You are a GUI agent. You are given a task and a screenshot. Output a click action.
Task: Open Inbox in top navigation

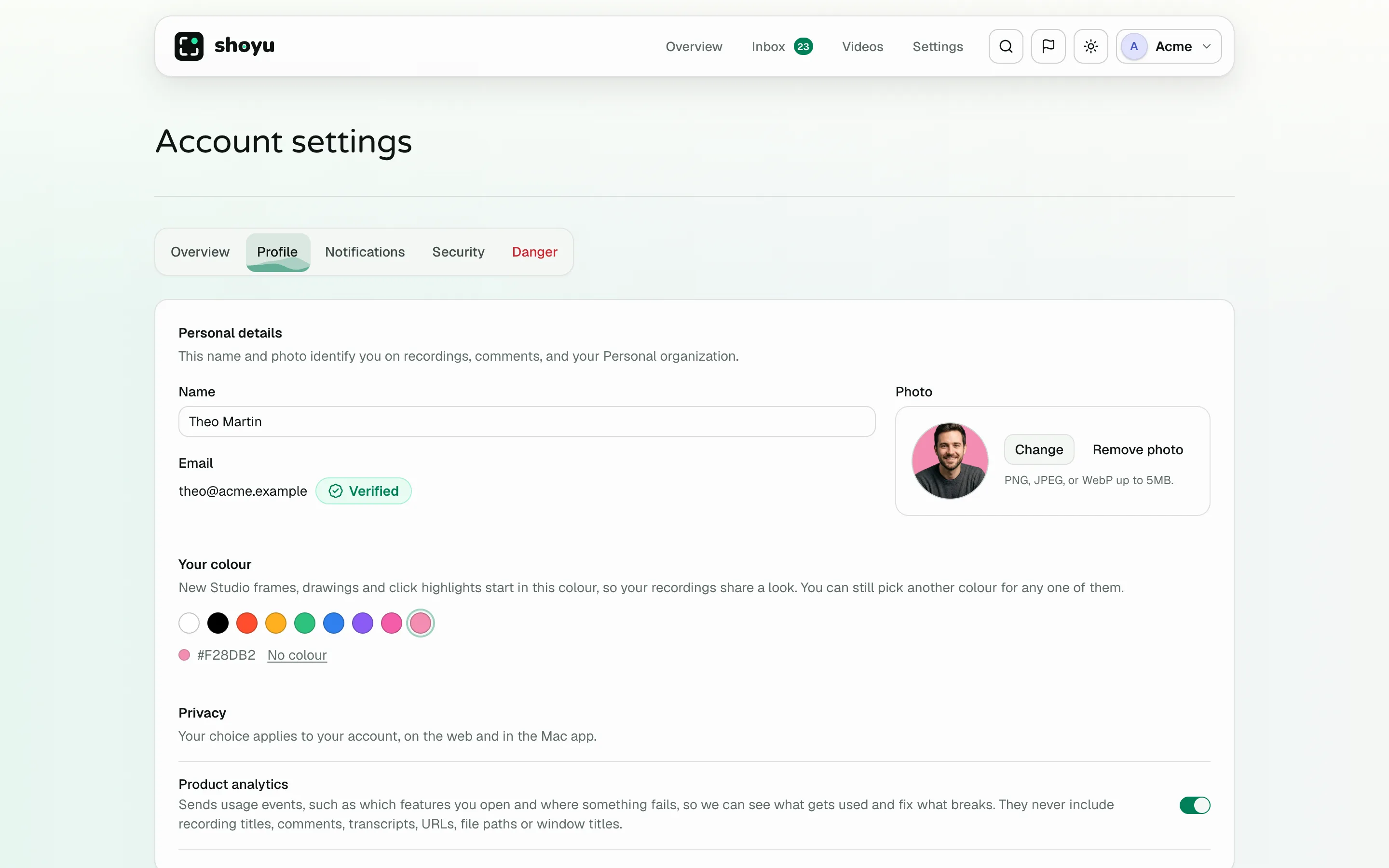tap(768, 46)
